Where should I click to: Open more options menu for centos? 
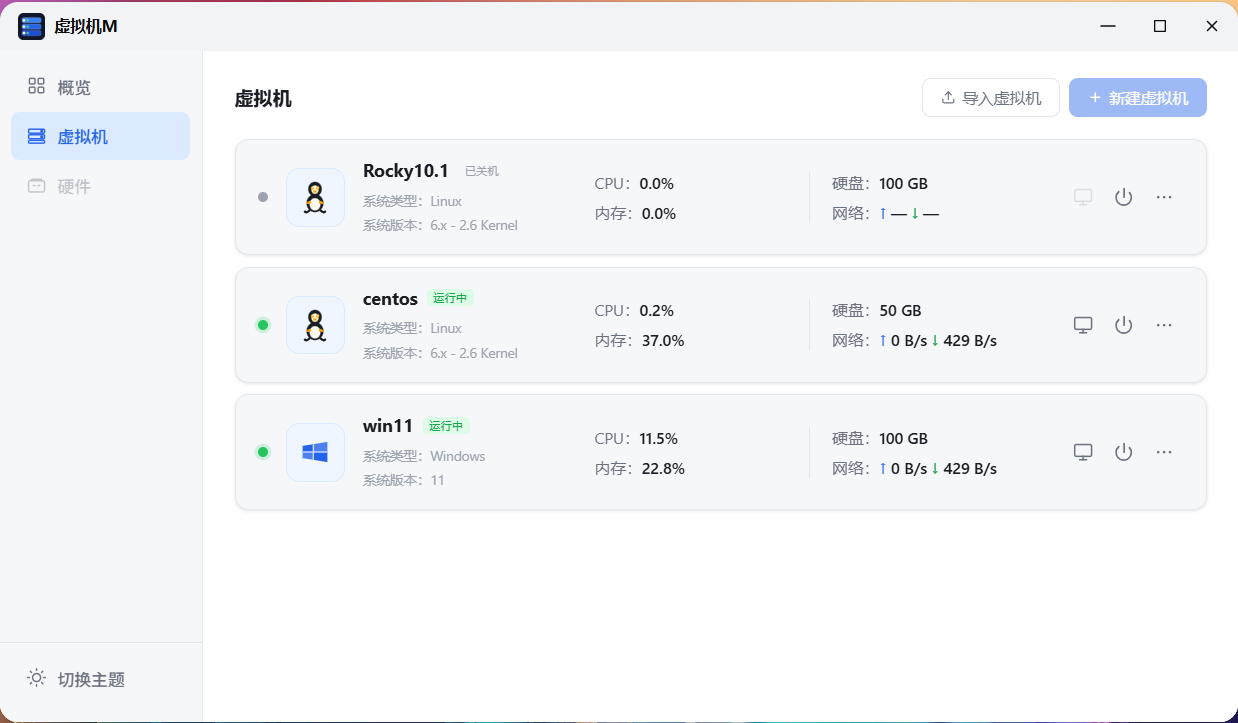[1164, 325]
